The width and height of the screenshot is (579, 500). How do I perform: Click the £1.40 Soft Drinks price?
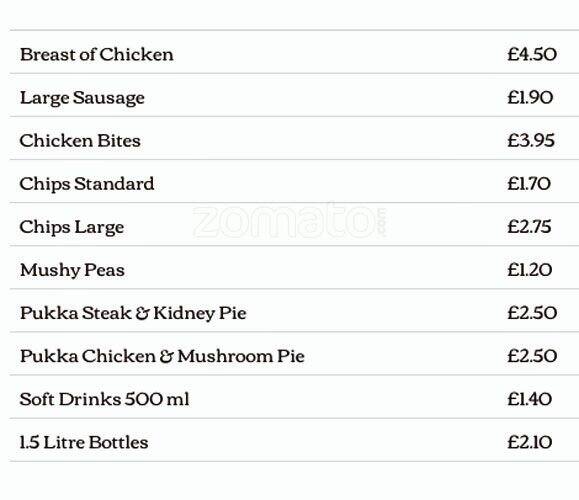pos(530,399)
